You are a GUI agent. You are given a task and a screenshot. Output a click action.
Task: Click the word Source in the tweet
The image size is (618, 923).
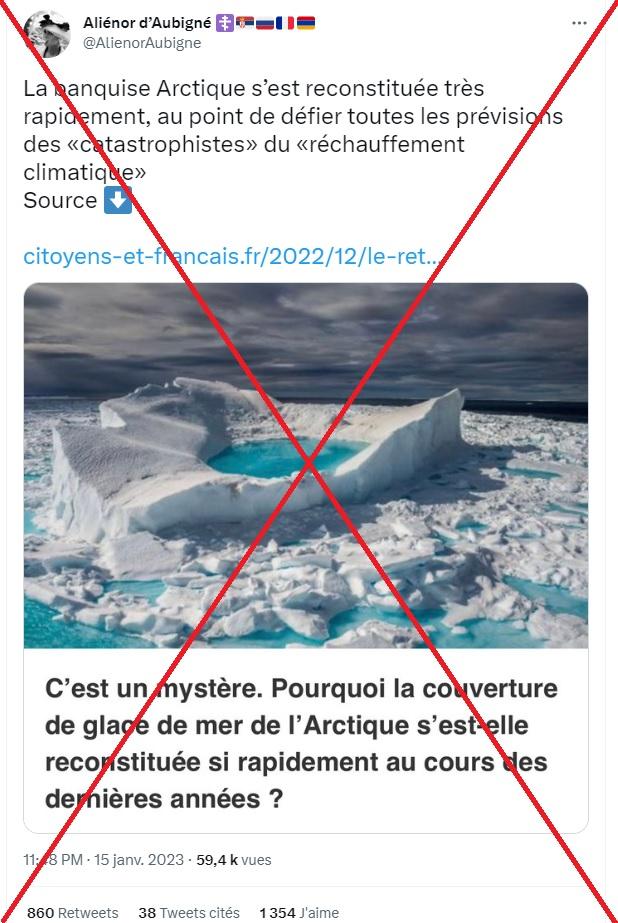(x=60, y=201)
